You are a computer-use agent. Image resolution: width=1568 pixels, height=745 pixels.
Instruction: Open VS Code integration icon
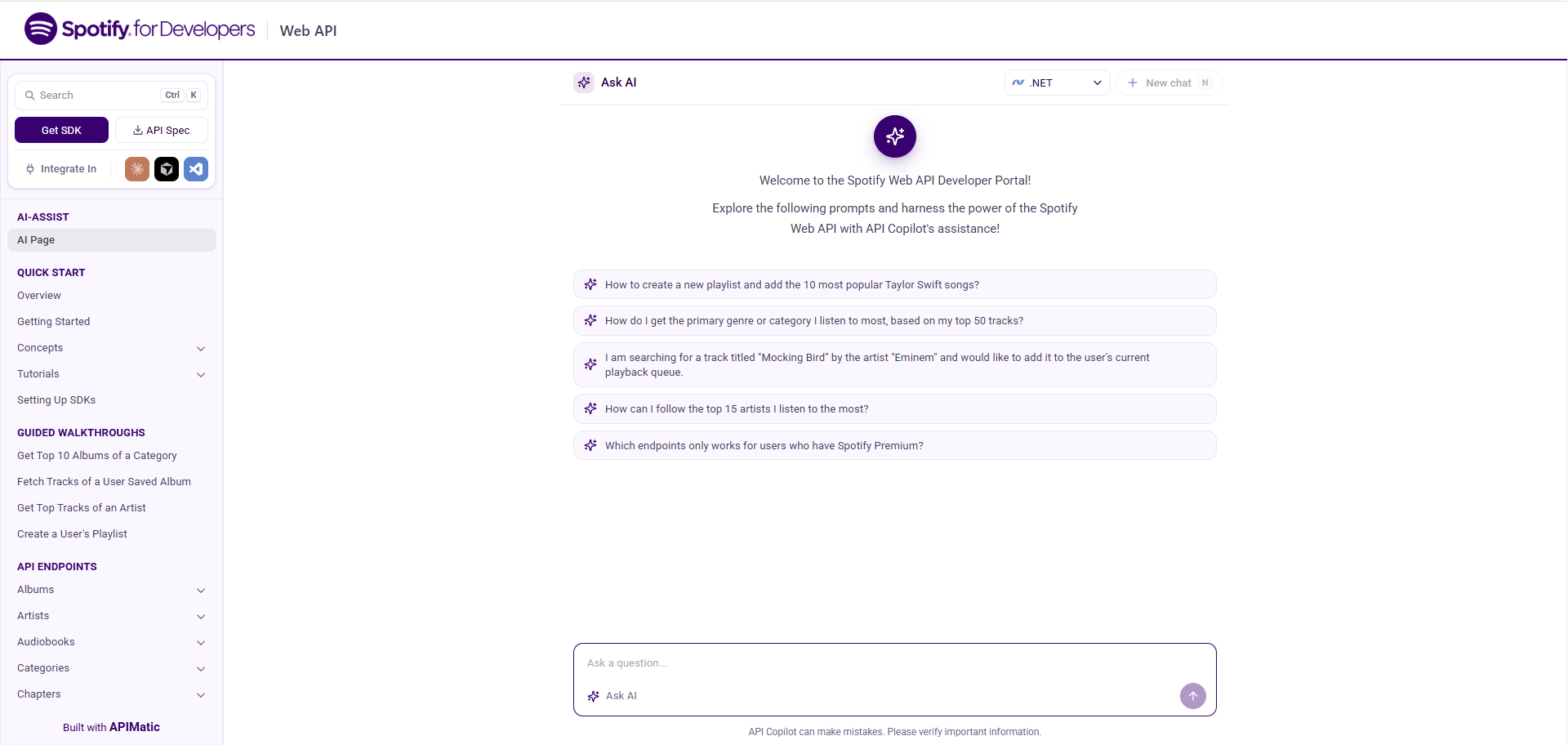(x=196, y=169)
